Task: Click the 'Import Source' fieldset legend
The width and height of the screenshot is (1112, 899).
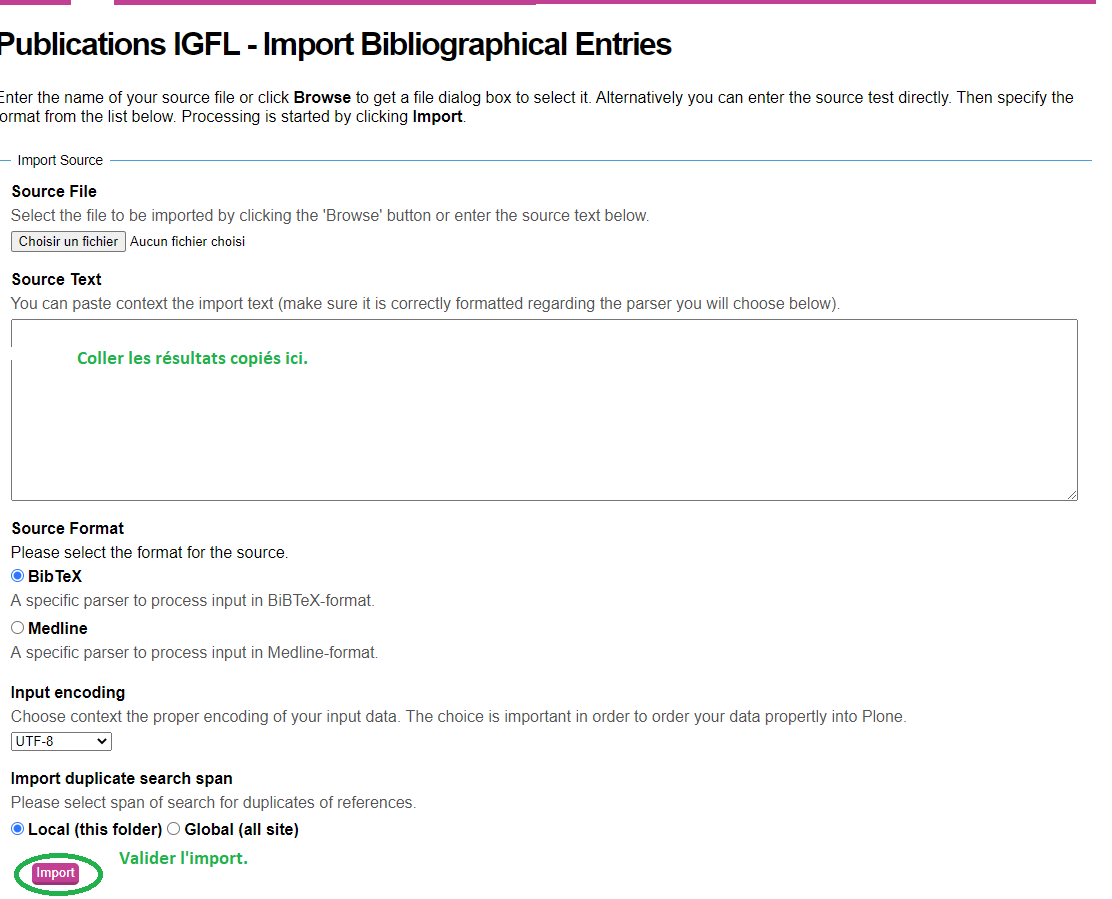Action: click(60, 160)
